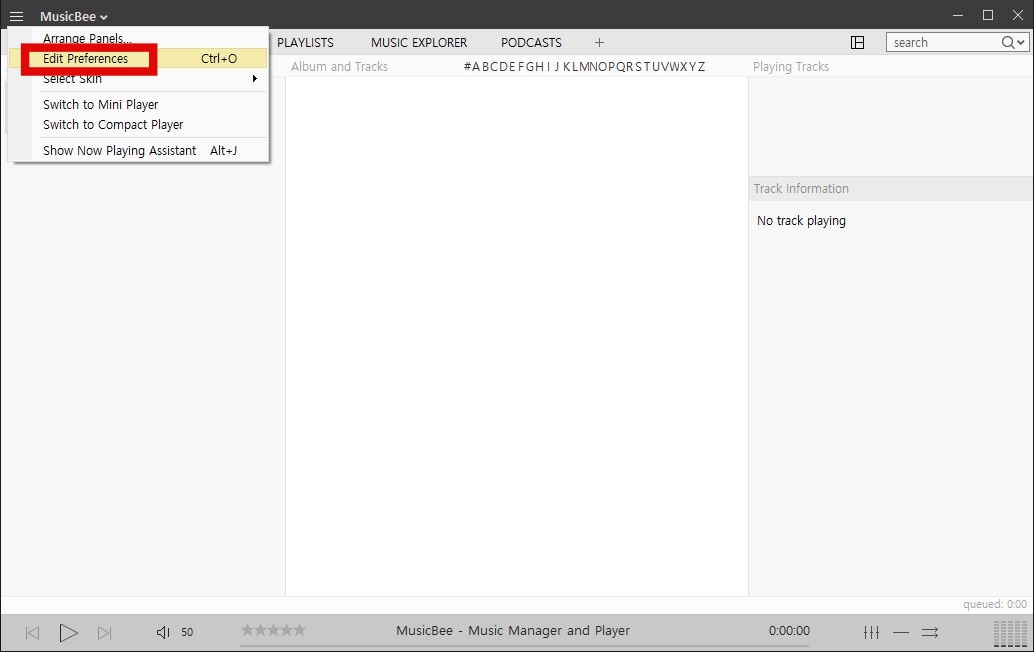Screen dimensions: 1034x652
Task: Open search options magnifier dropdown
Action: [1014, 43]
